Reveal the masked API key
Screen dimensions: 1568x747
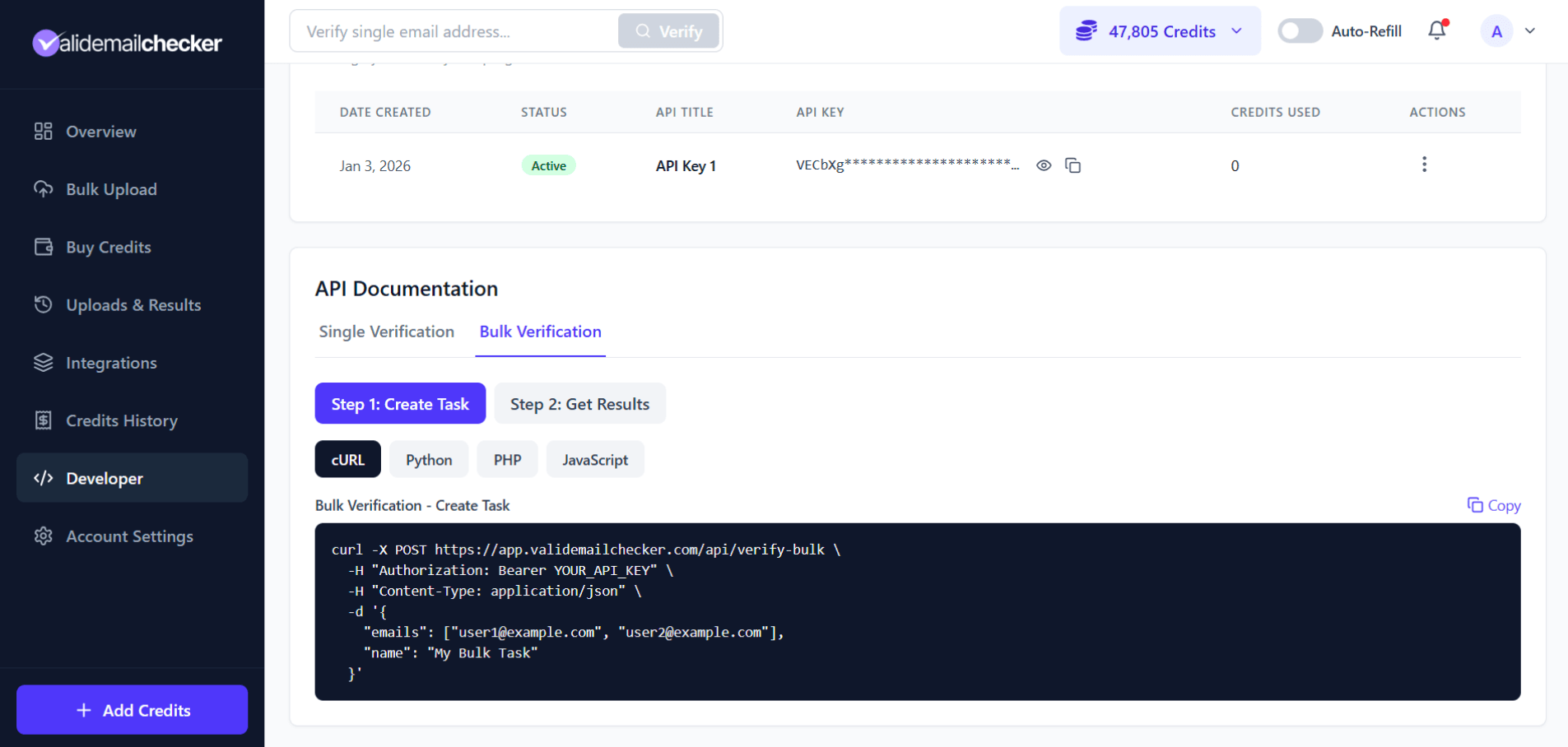[1044, 165]
